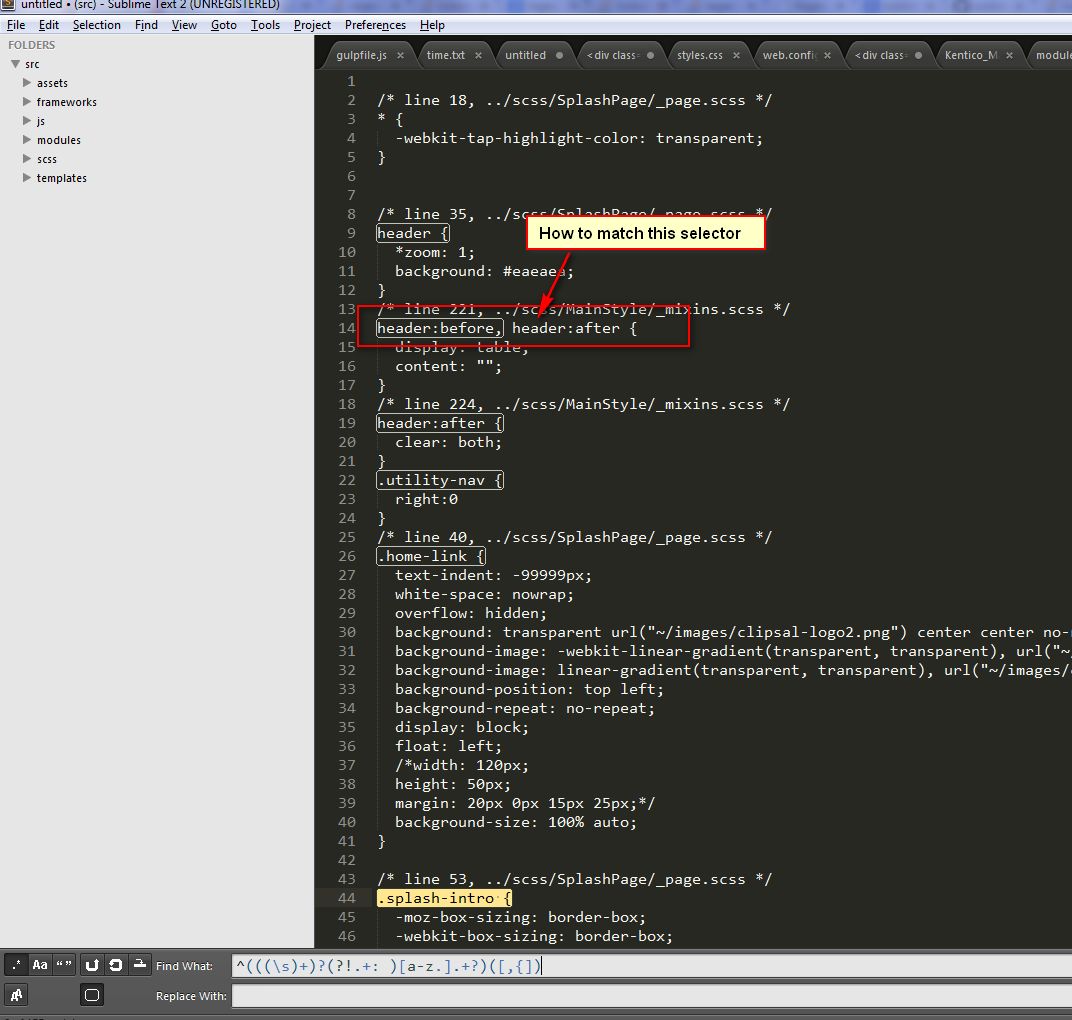
Task: Toggle the loop arrow wrap option
Action: [x=116, y=965]
